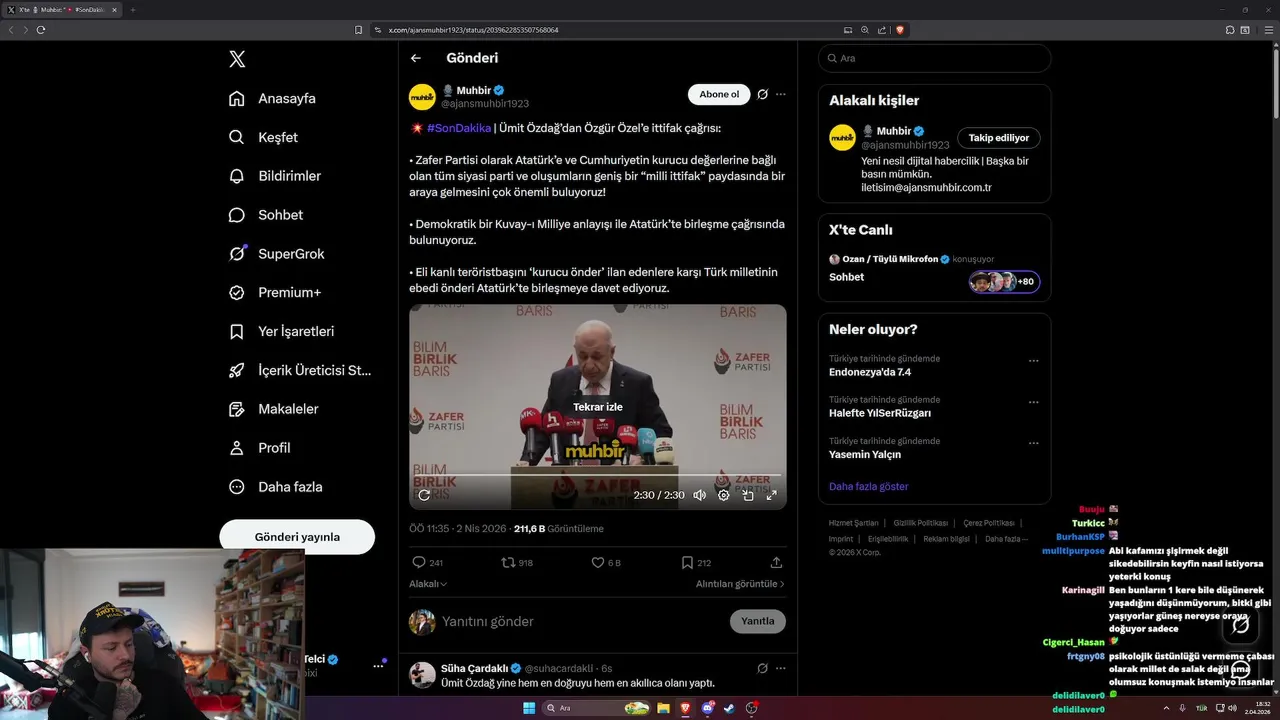Open video settings gear icon
The height and width of the screenshot is (720, 1280).
(724, 495)
